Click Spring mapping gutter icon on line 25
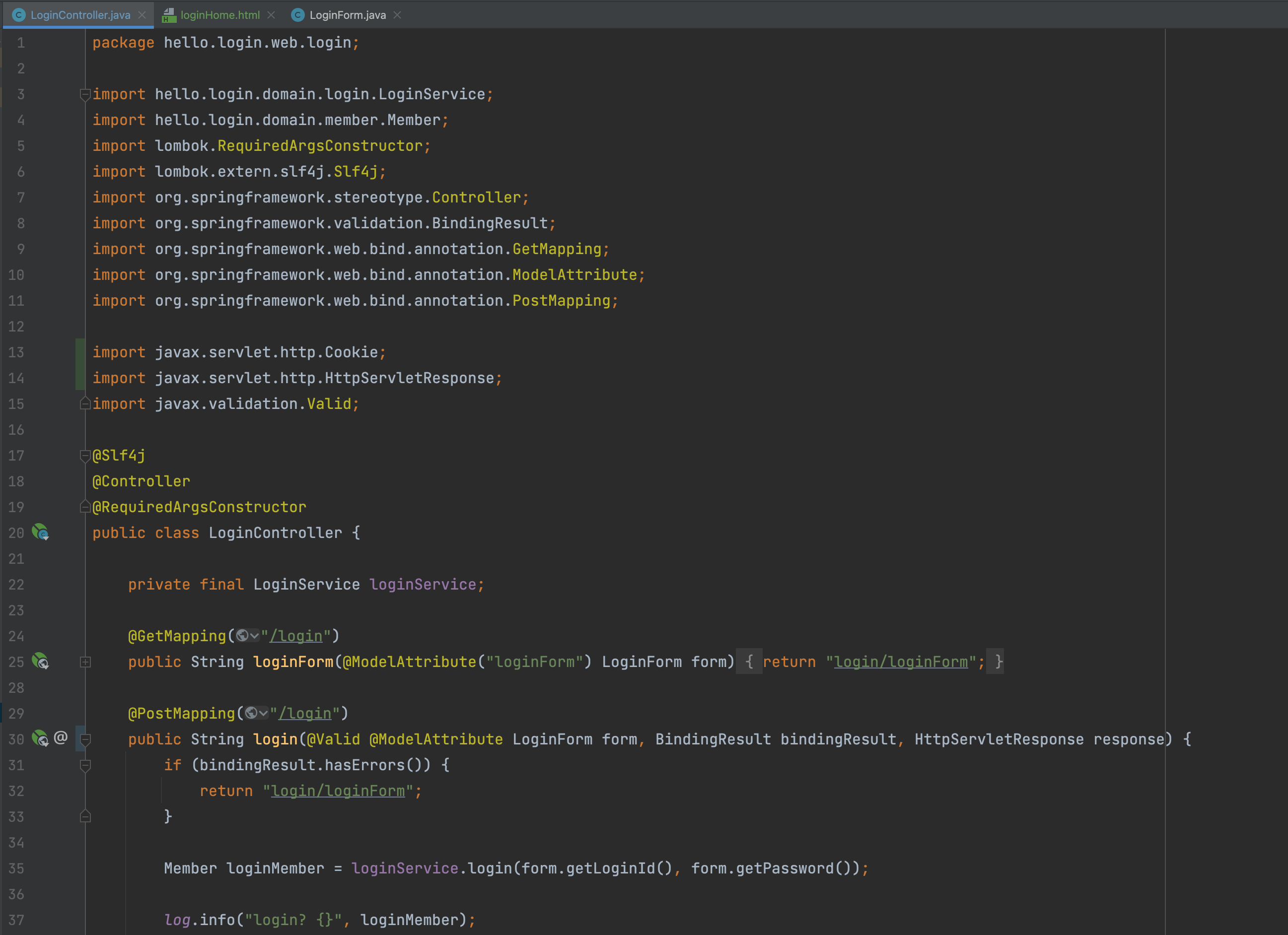This screenshot has width=1288, height=935. click(x=40, y=662)
